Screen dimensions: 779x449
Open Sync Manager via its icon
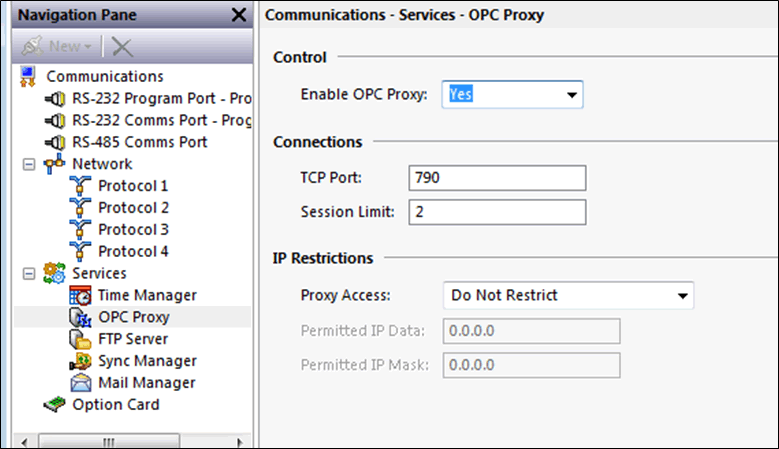click(x=80, y=361)
